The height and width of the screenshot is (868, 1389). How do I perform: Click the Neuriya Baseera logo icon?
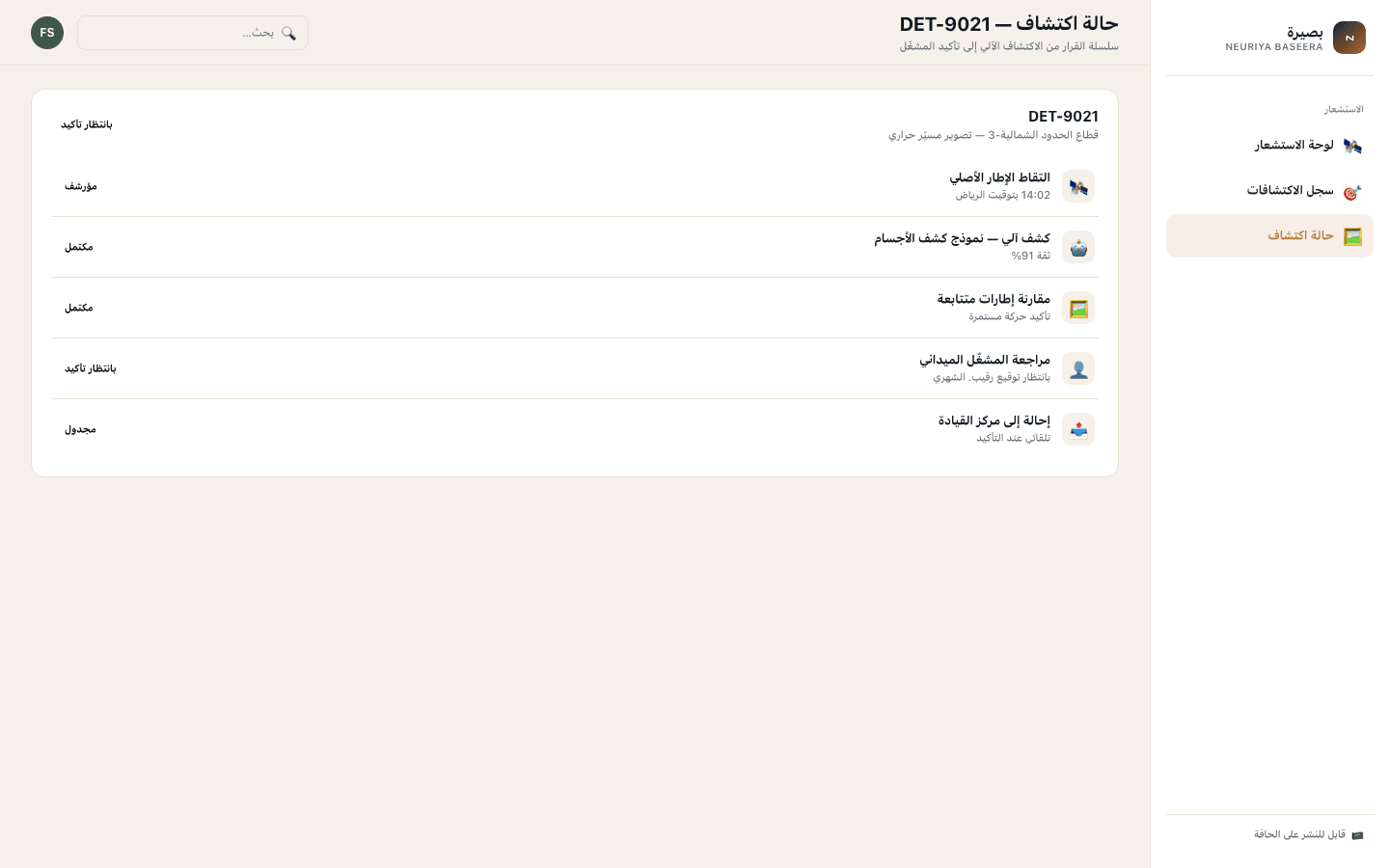1348,38
